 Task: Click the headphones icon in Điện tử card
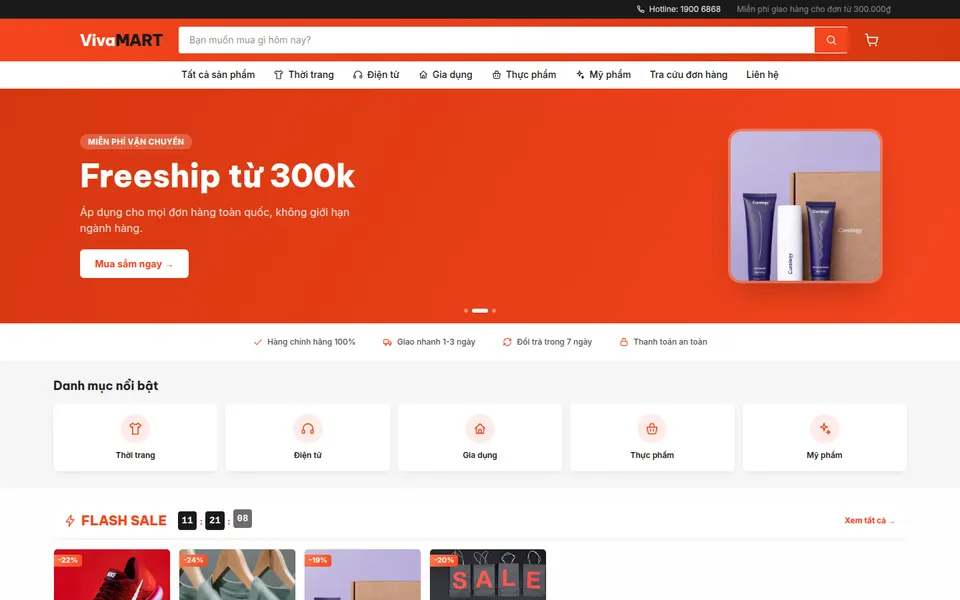coord(307,429)
